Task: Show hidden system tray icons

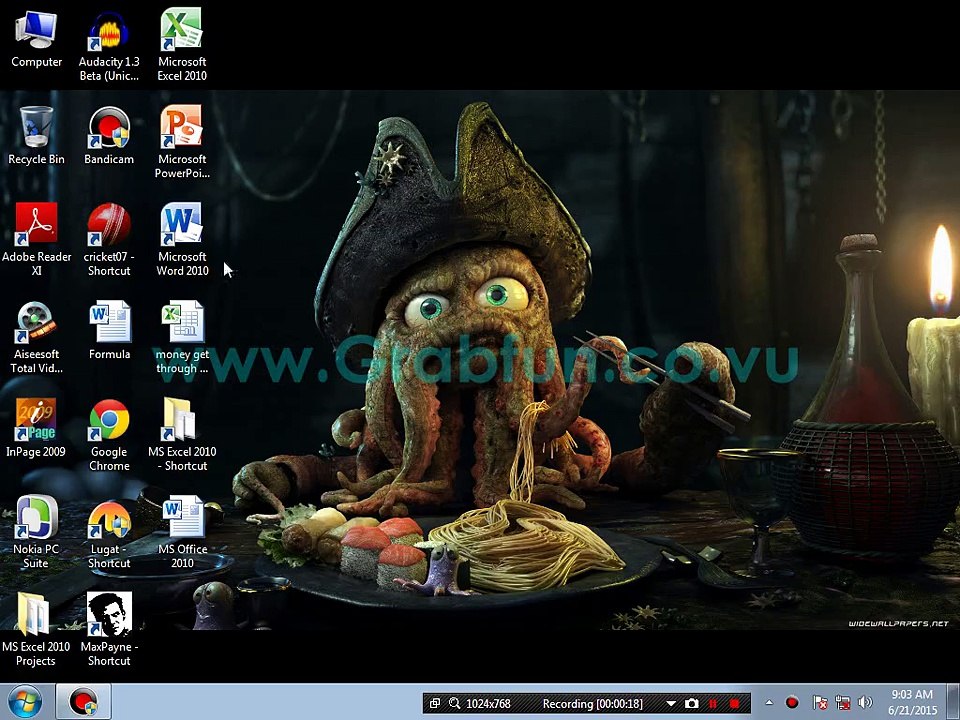Action: [x=768, y=702]
